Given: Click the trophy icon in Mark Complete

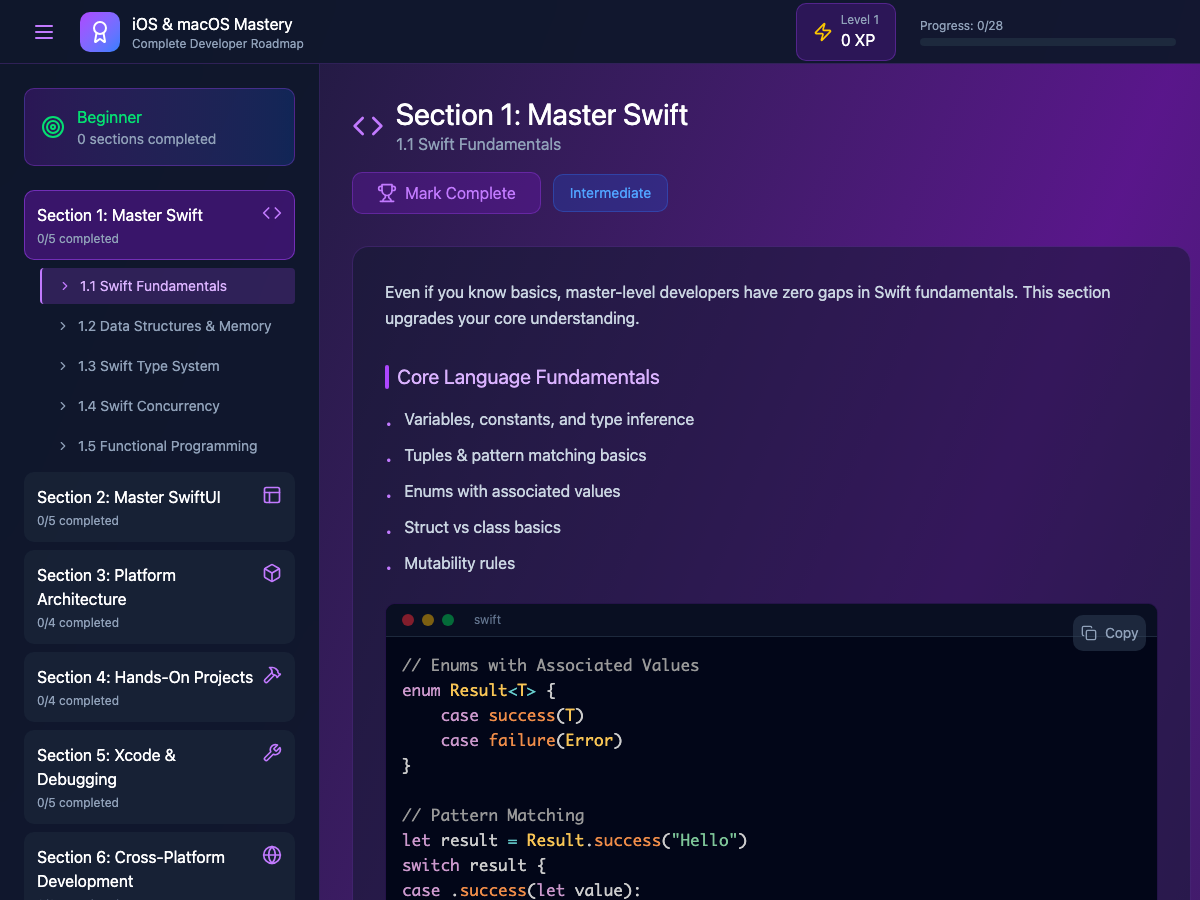Looking at the screenshot, I should click(387, 193).
